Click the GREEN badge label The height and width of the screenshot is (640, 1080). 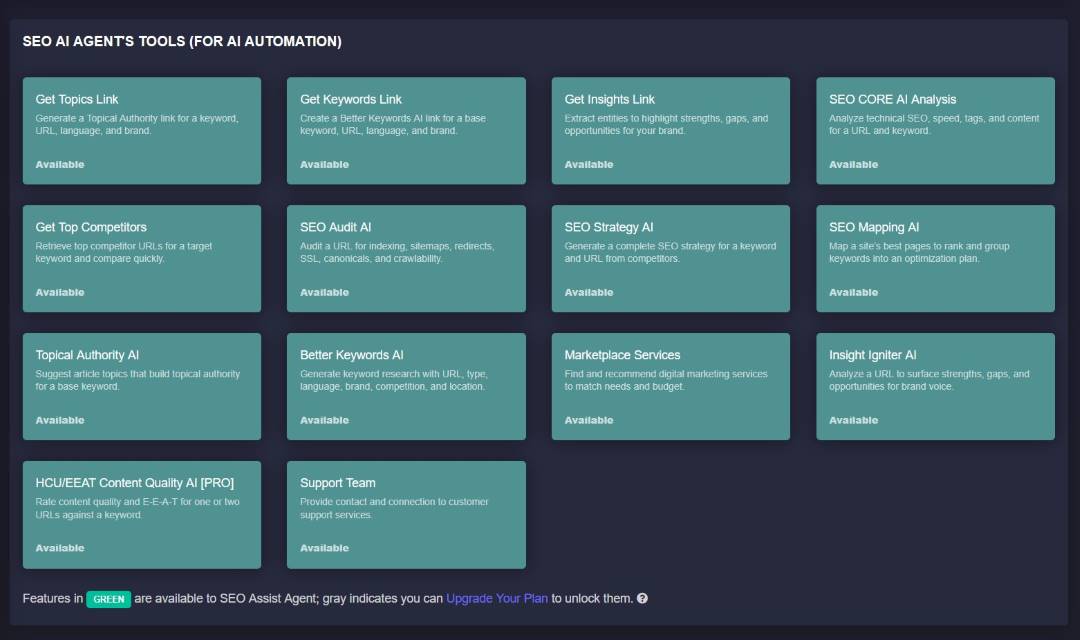pos(108,599)
